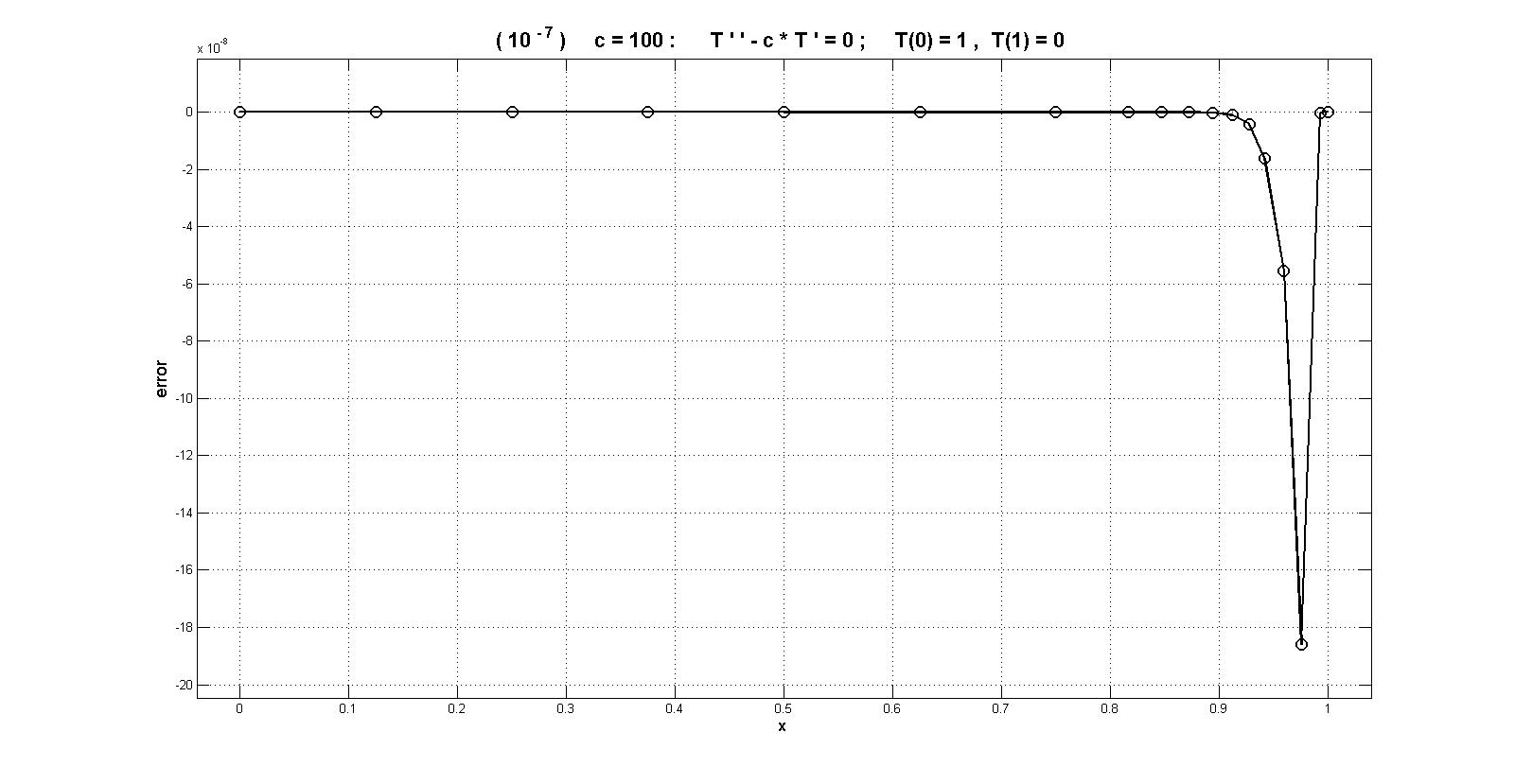Click the x-axis tick label 0.3
The height and width of the screenshot is (784, 1515).
(x=566, y=707)
